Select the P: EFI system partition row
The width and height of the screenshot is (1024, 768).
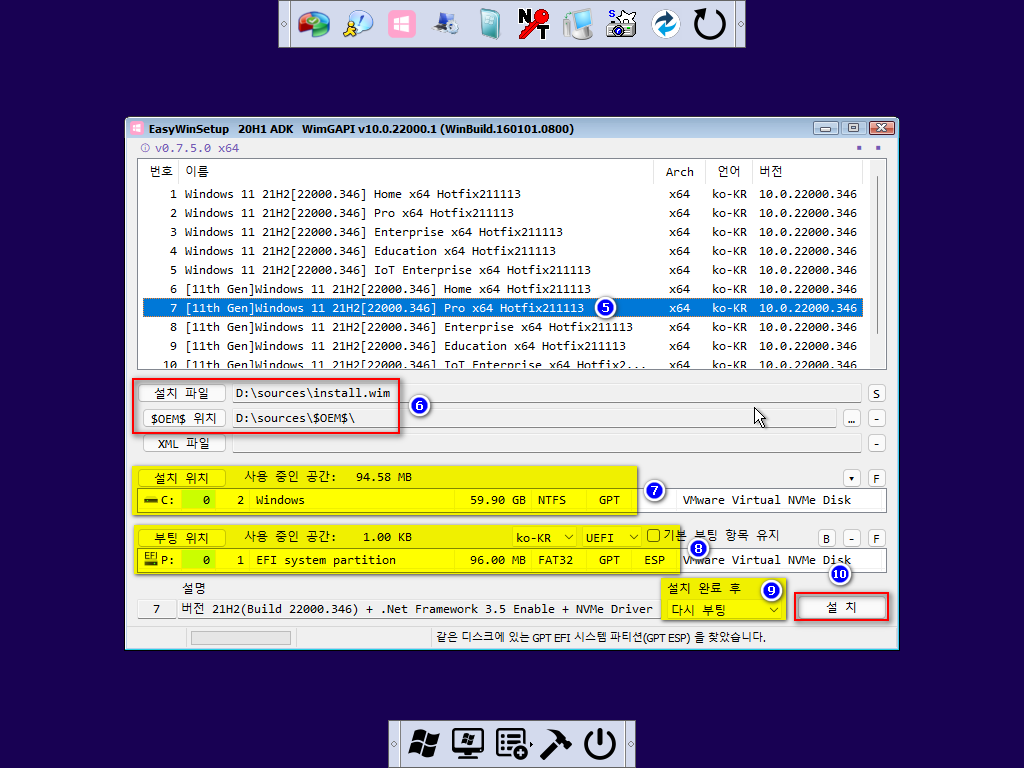coord(511,560)
